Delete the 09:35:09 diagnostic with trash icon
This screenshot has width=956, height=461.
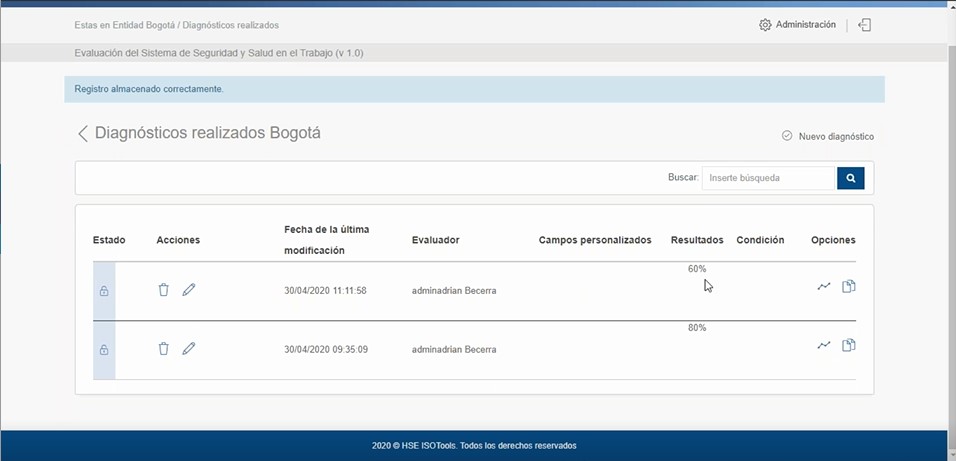pos(164,349)
